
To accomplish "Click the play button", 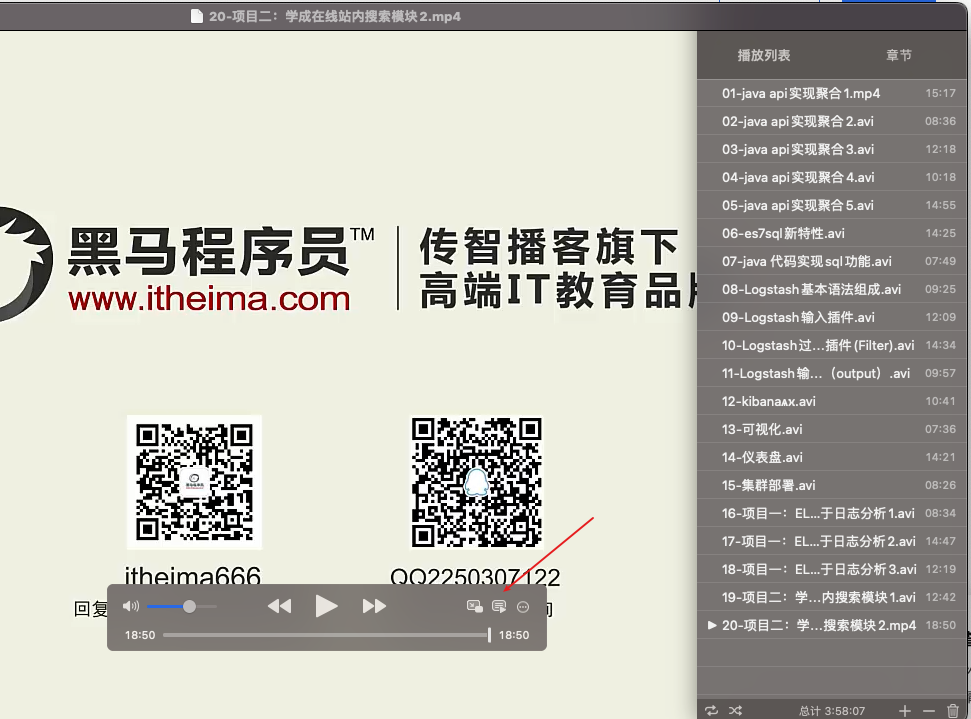I will [326, 606].
